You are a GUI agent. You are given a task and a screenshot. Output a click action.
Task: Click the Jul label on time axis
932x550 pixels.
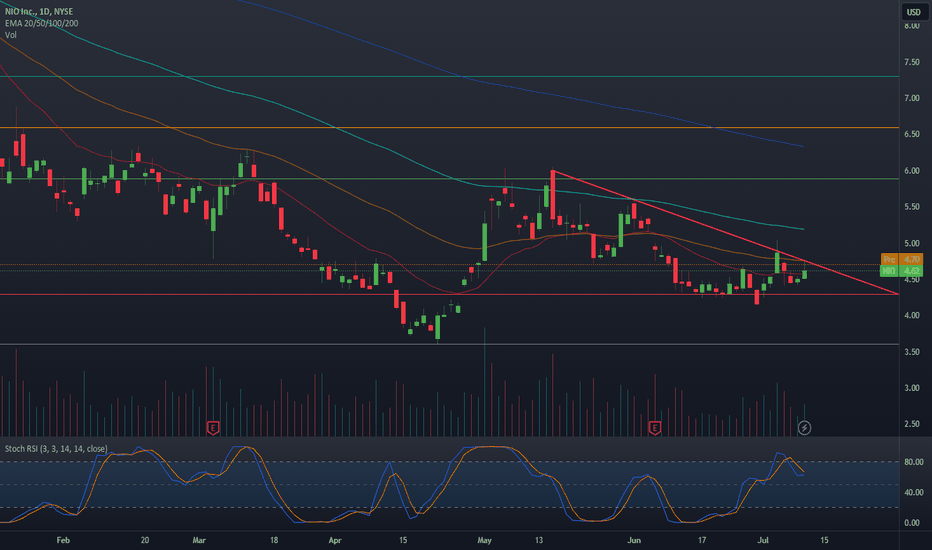pyautogui.click(x=763, y=540)
